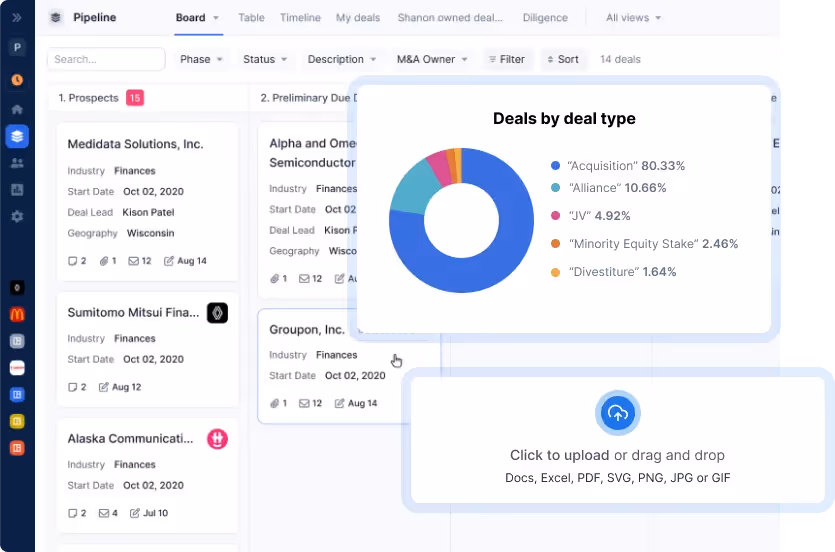The height and width of the screenshot is (552, 835).
Task: Open emails icon on Medidata Solutions card
Action: tap(133, 261)
